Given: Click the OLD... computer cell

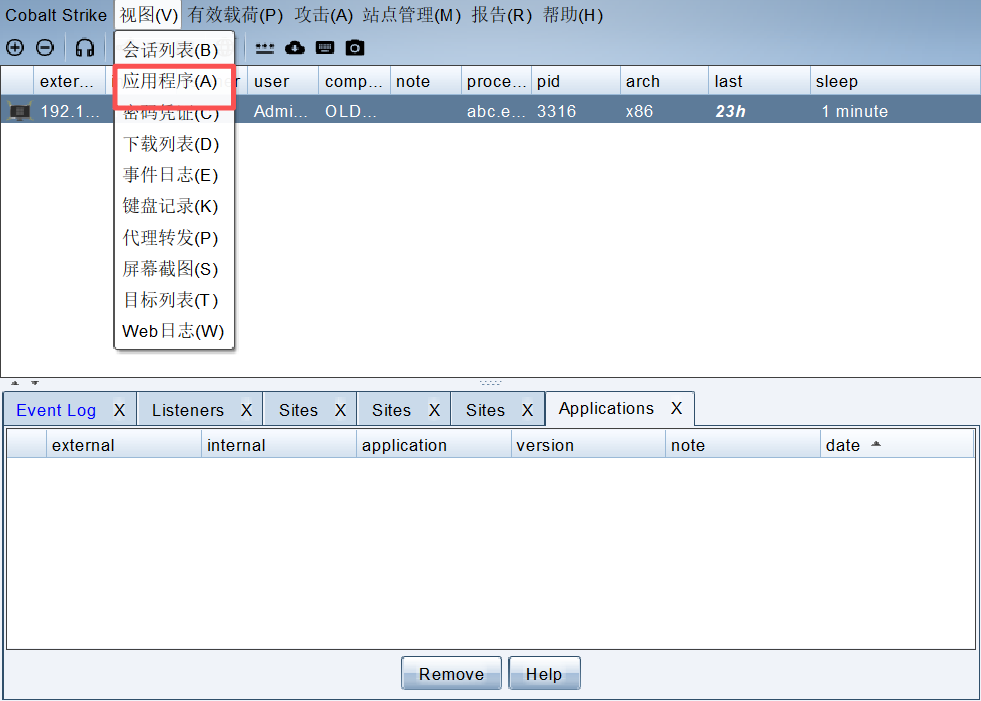Looking at the screenshot, I should tap(354, 111).
